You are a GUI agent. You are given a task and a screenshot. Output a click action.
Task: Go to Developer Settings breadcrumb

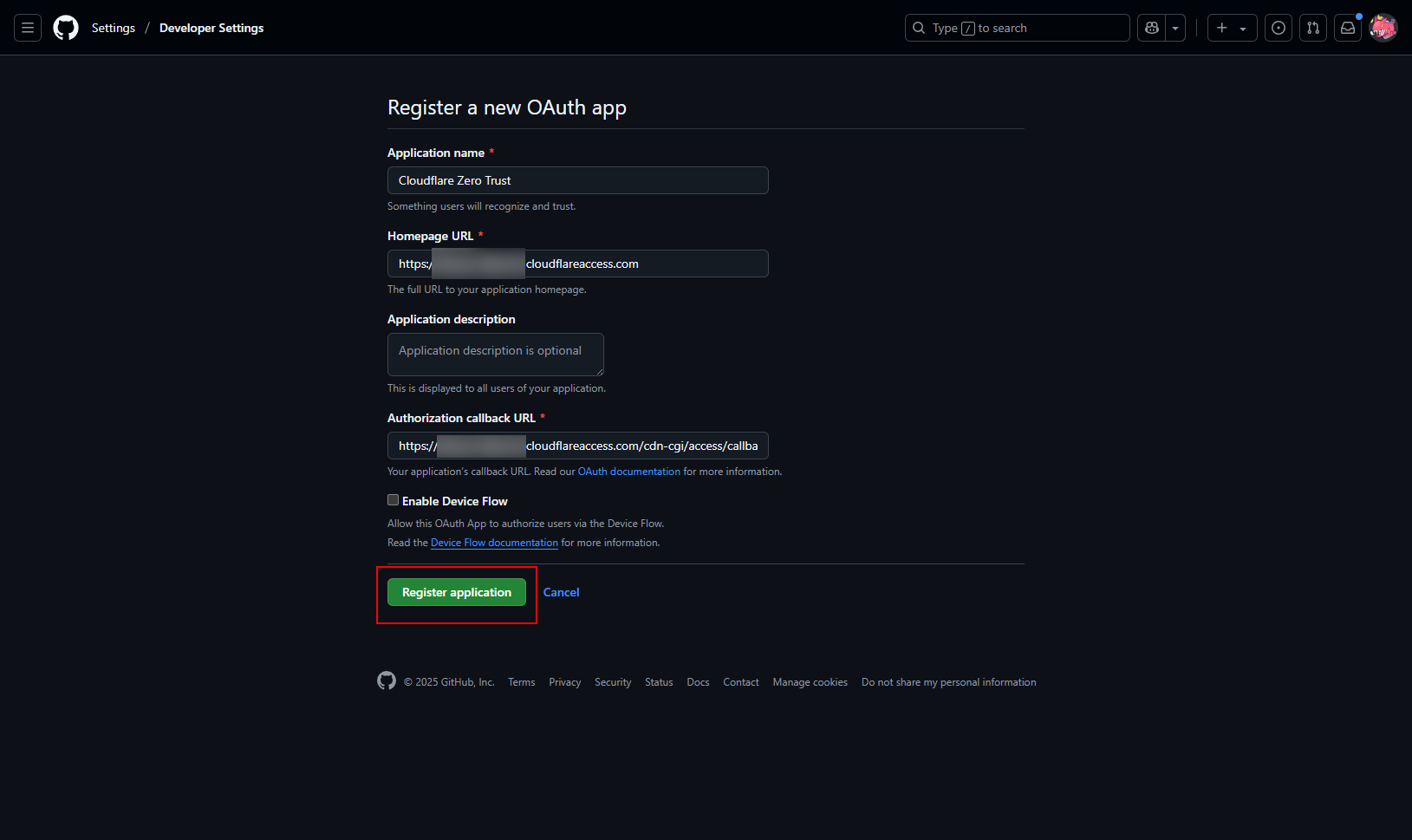(x=211, y=28)
